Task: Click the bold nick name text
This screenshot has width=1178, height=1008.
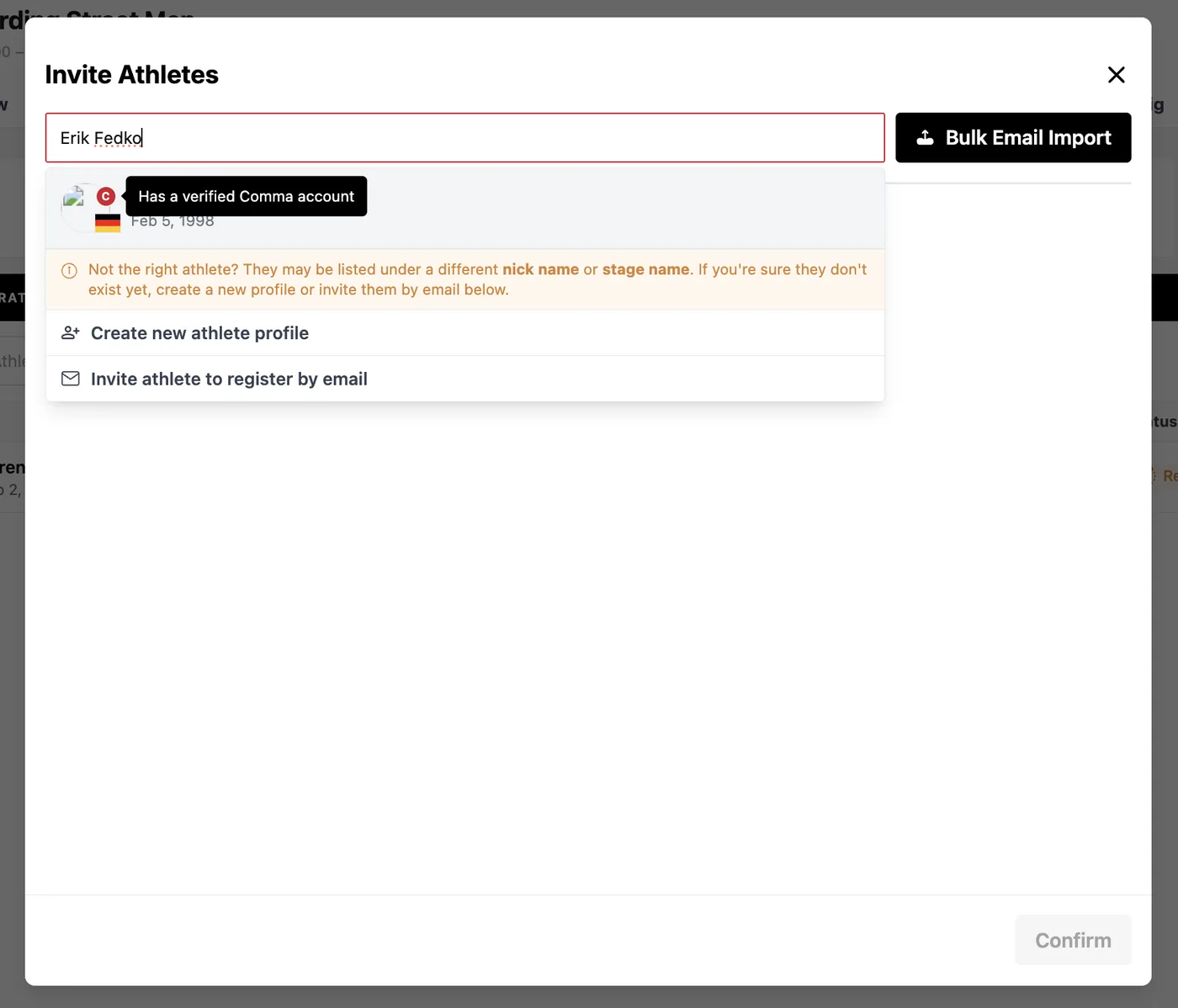Action: pyautogui.click(x=540, y=269)
